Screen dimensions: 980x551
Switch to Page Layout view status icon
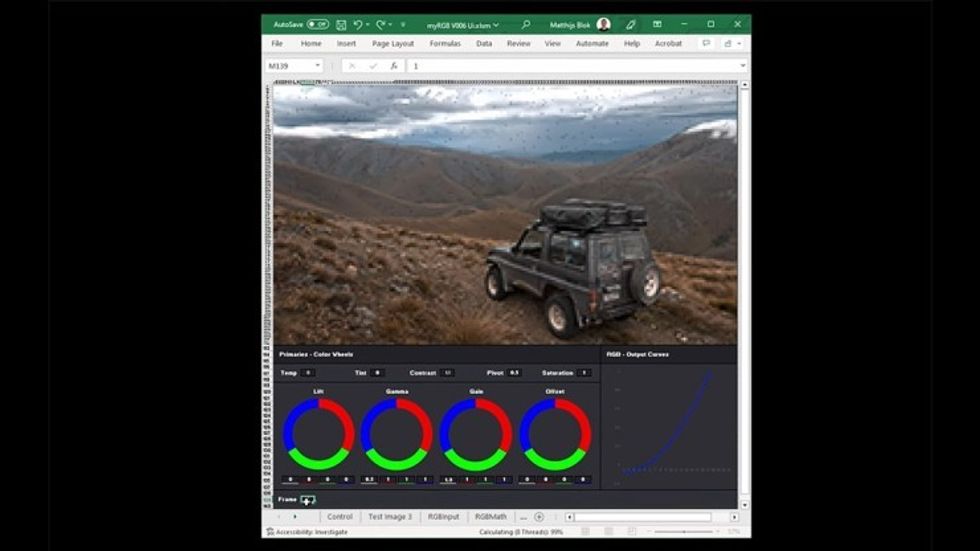click(608, 532)
